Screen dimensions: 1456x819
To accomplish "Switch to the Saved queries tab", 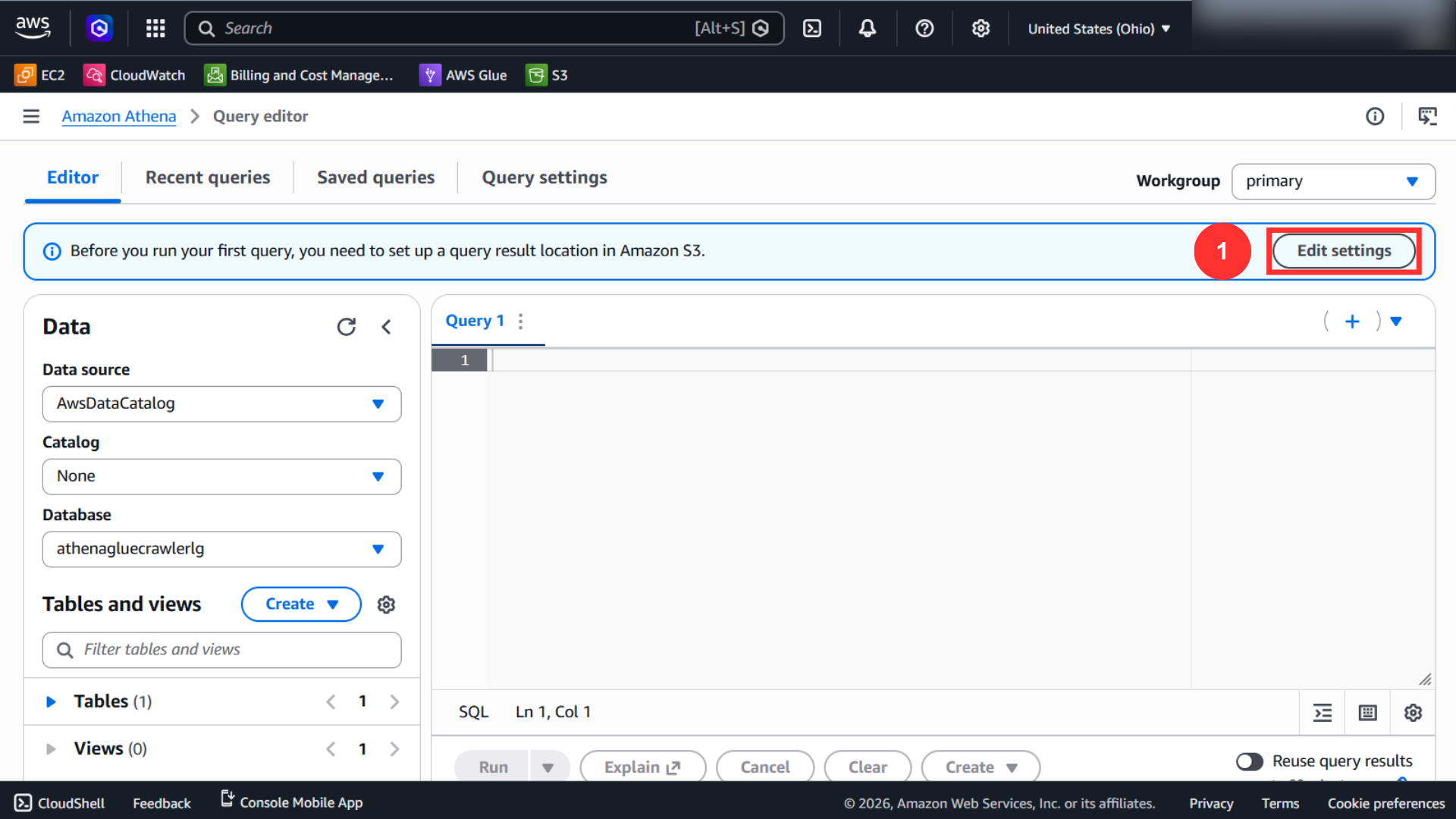I will pos(376,177).
